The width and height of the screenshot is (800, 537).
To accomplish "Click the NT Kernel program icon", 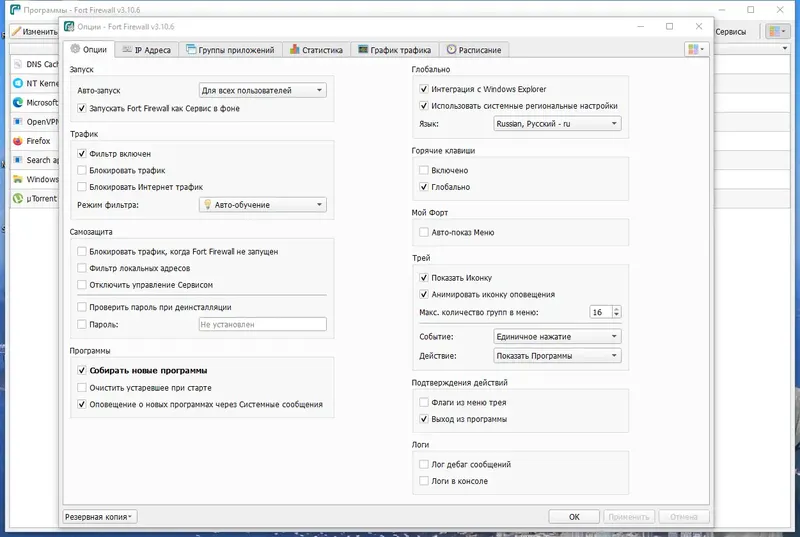I will point(18,83).
